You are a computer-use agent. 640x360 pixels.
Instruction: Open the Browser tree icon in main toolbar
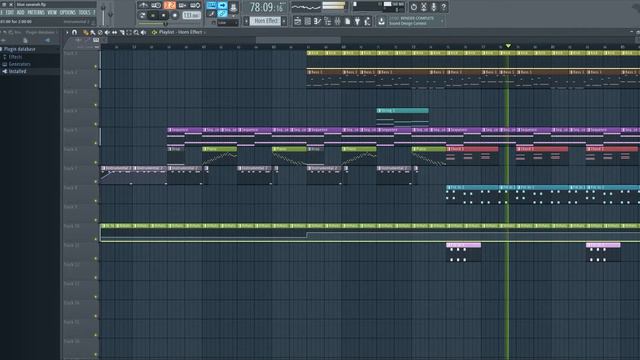[x=327, y=21]
